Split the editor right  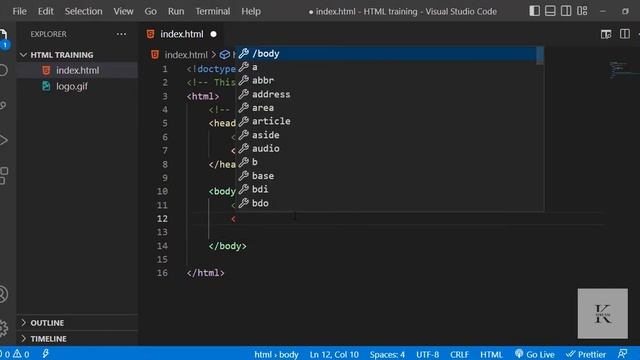624,34
